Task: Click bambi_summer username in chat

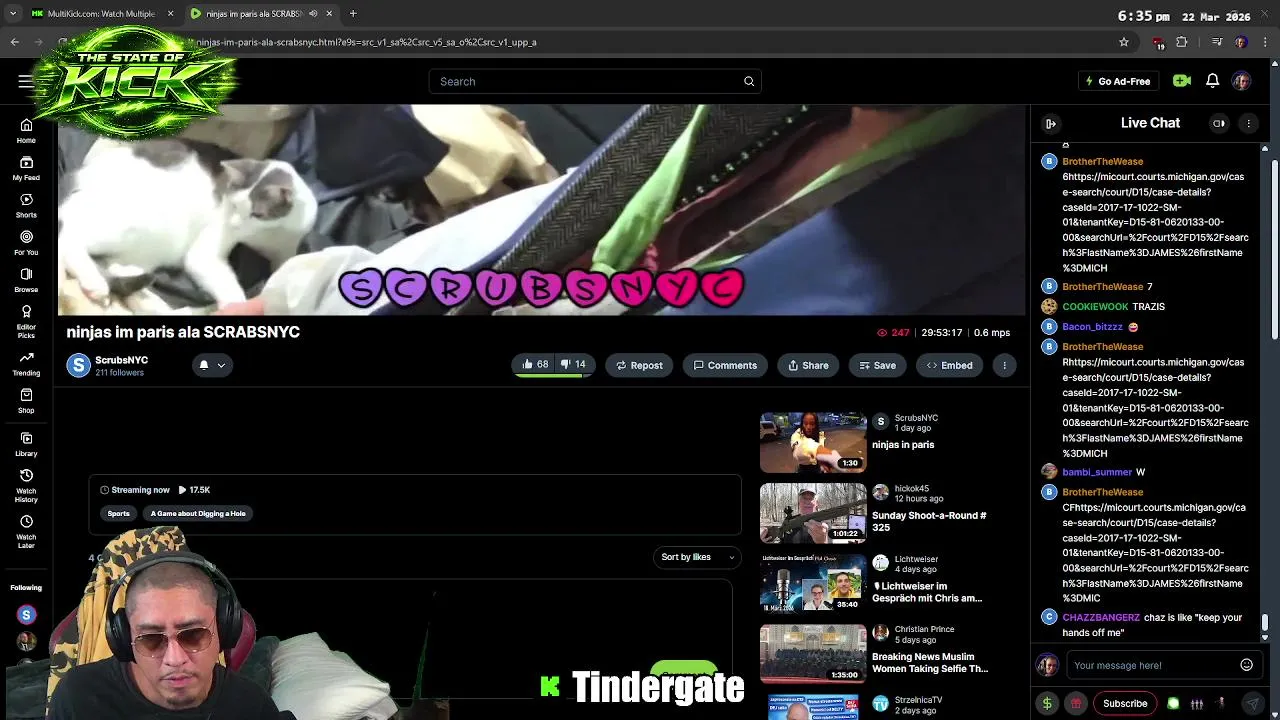Action: [1097, 472]
